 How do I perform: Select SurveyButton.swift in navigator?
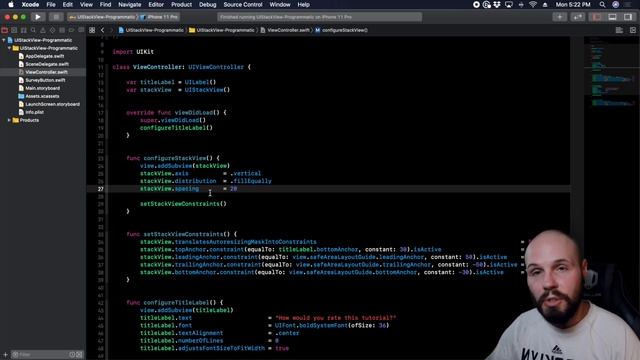(45, 80)
